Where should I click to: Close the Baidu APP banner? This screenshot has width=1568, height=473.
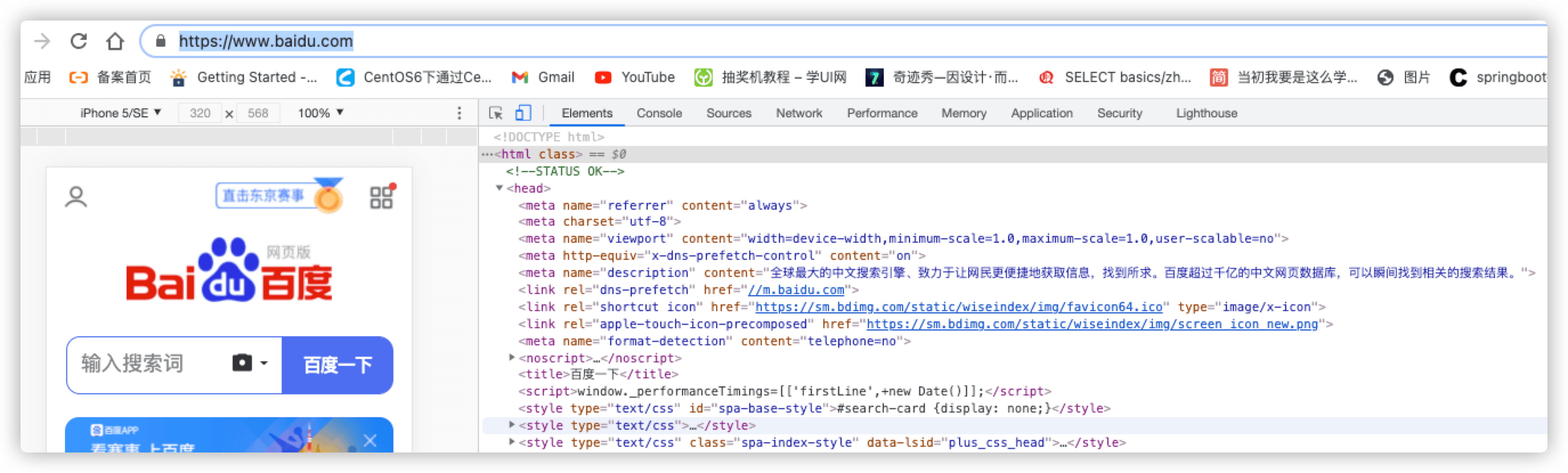point(369,439)
